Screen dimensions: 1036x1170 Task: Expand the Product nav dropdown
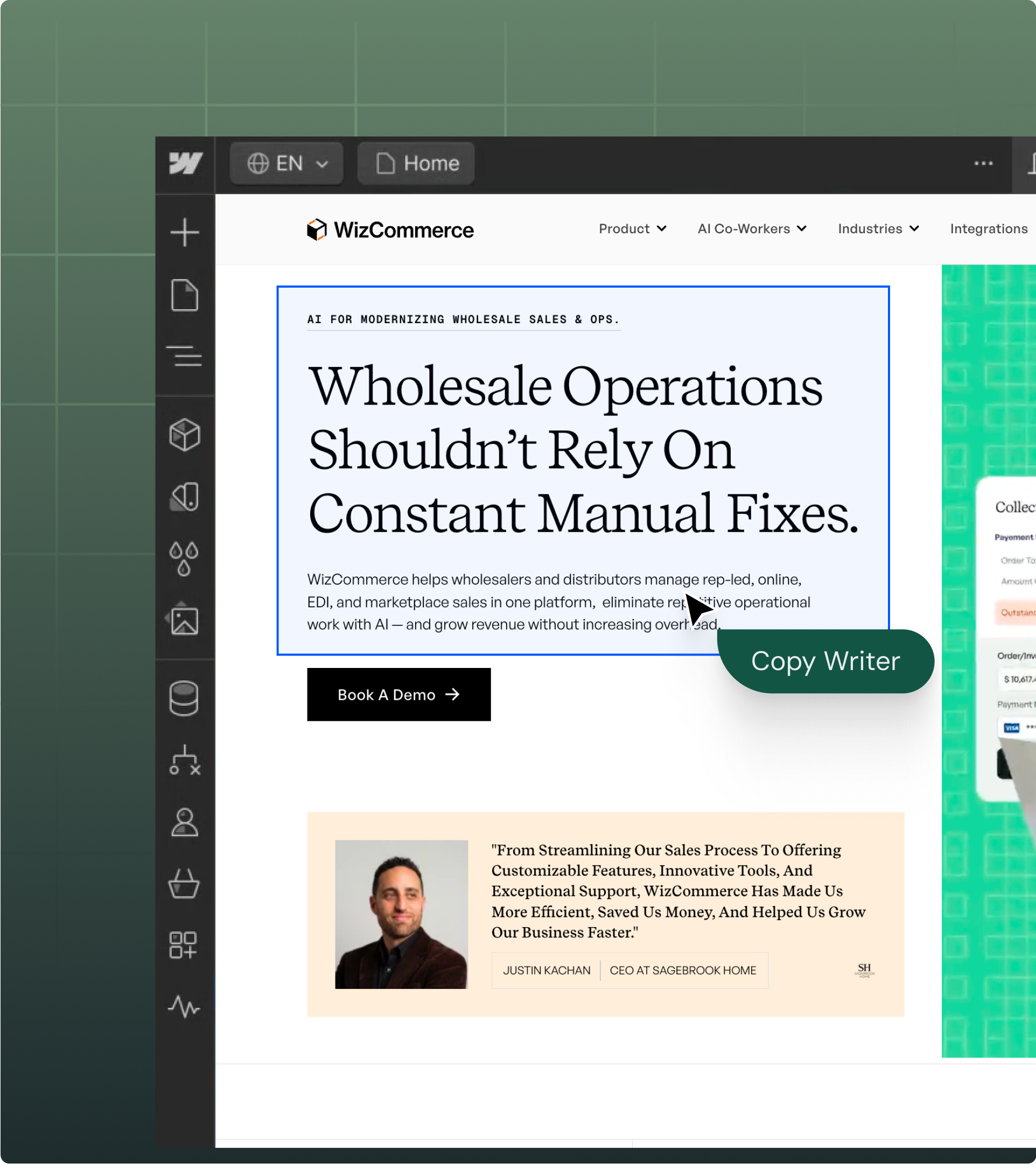(633, 229)
